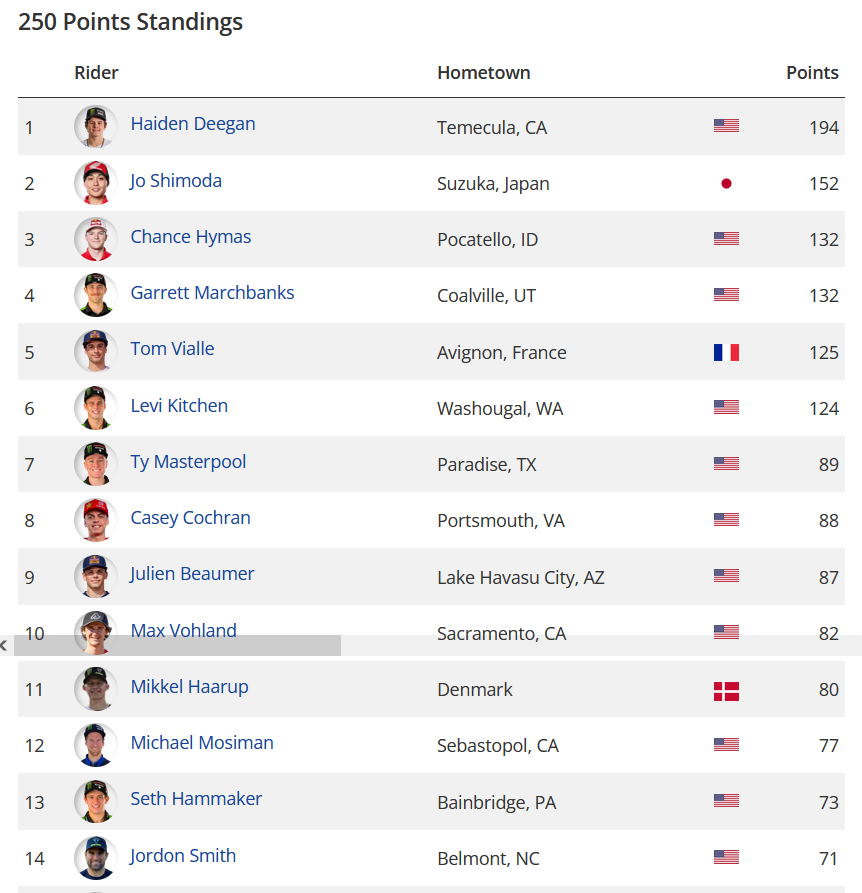Click Jo Shimoda's avatar photo
The height and width of the screenshot is (893, 862).
point(96,183)
